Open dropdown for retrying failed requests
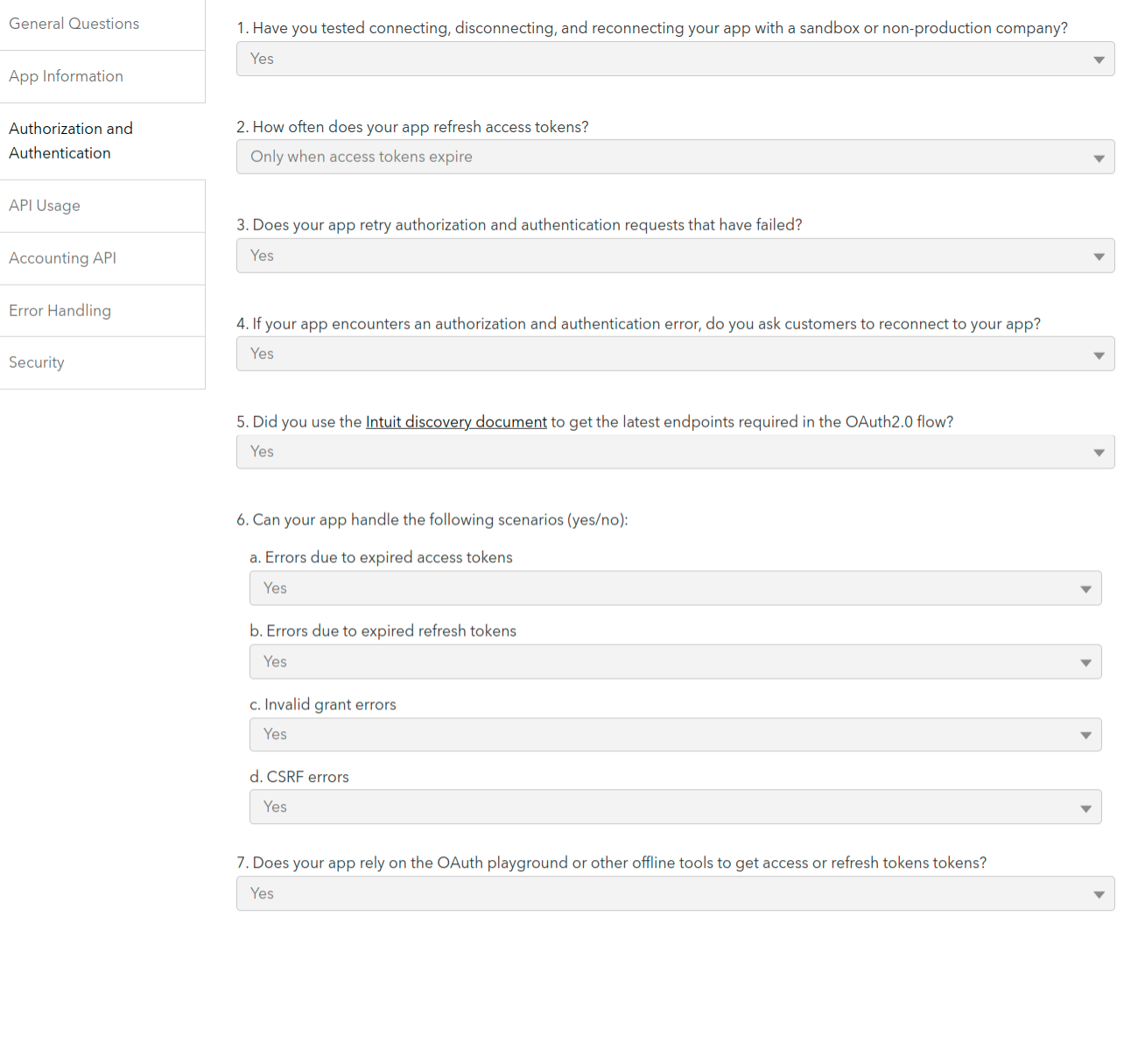 (674, 256)
